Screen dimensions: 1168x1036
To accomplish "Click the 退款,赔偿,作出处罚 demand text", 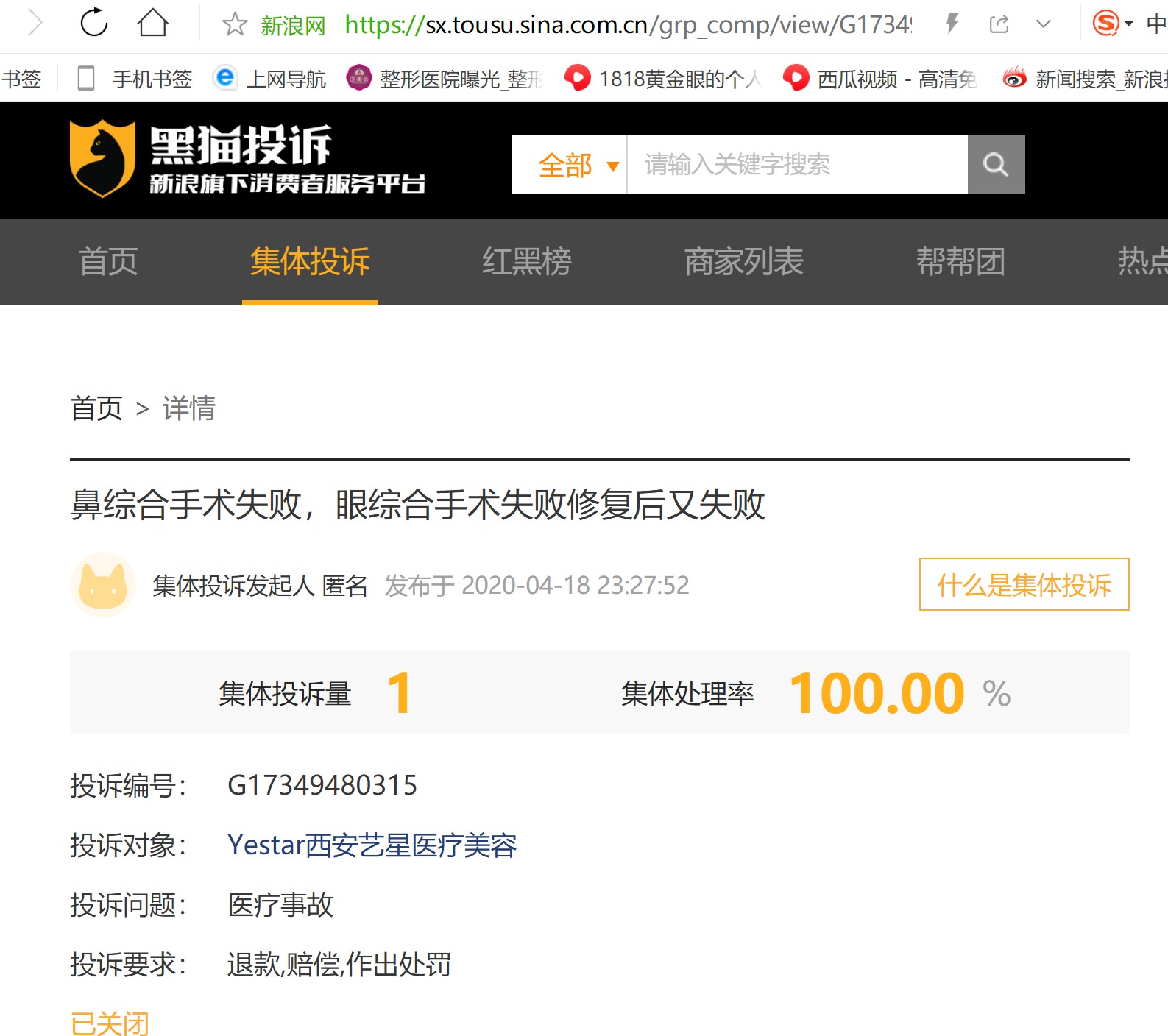I will coord(339,965).
